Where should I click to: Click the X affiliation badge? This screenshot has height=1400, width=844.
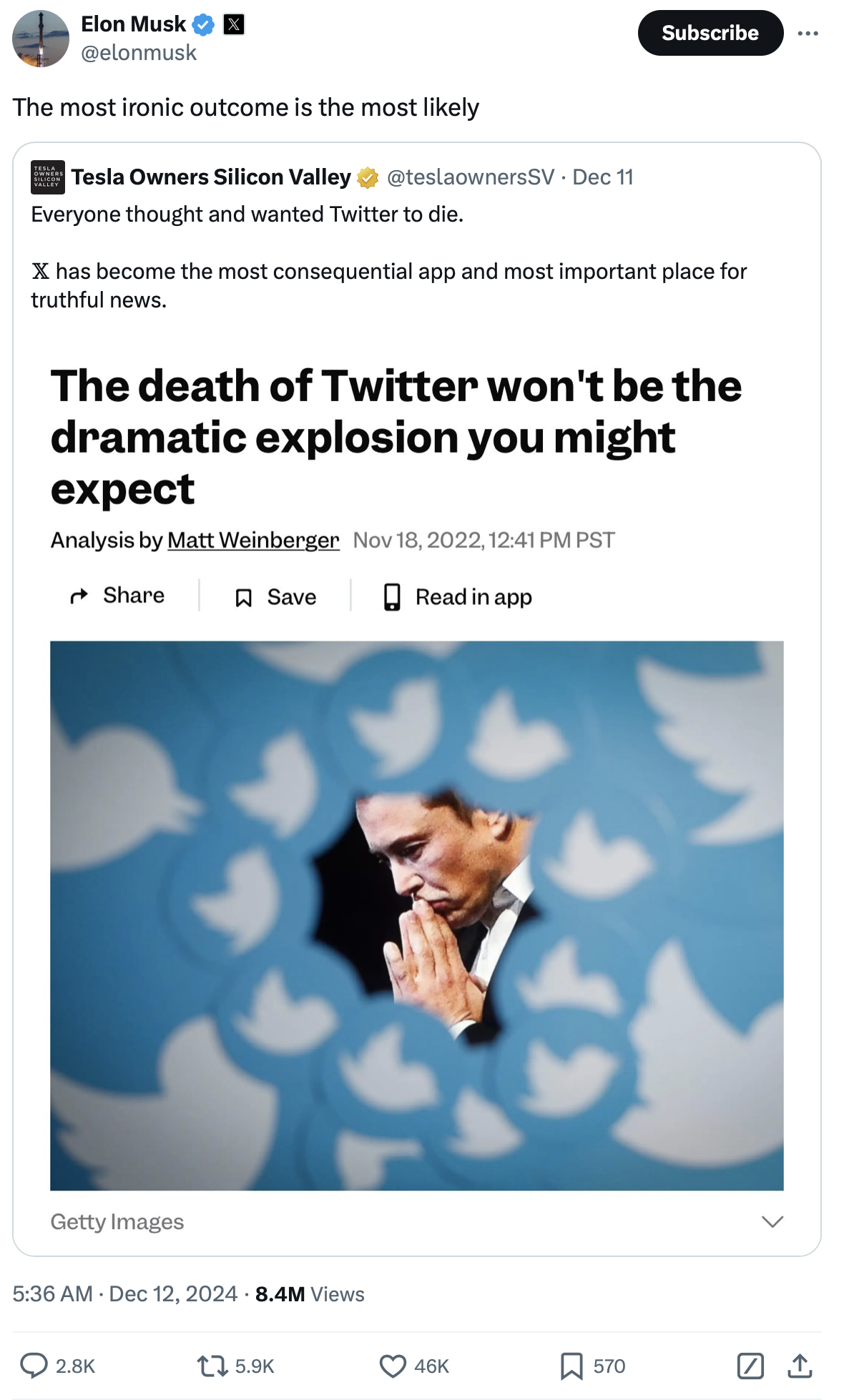(234, 25)
